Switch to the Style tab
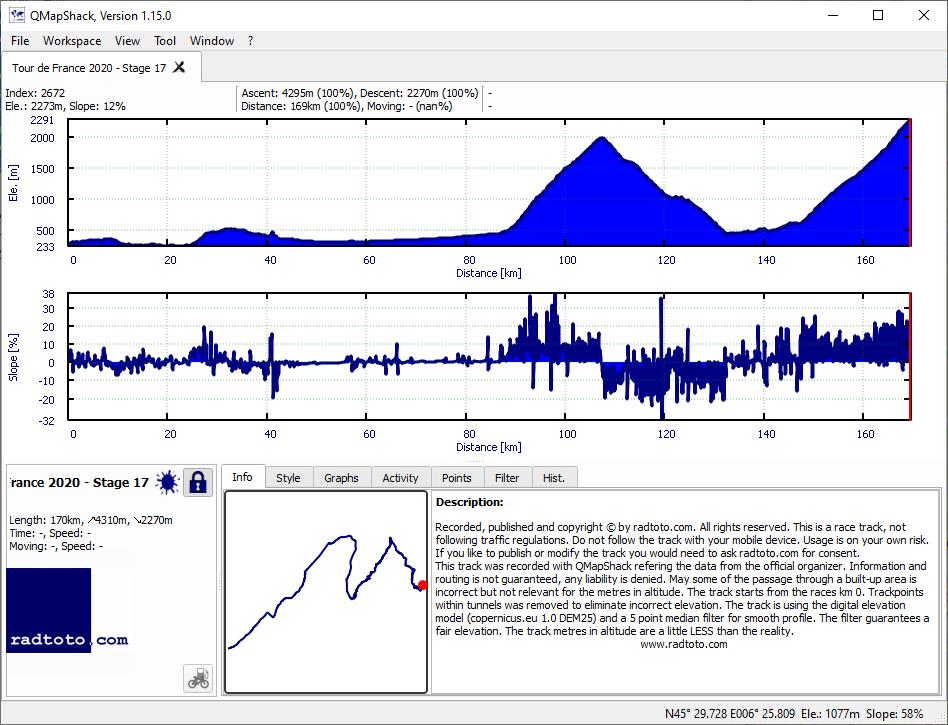The height and width of the screenshot is (725, 948). (x=288, y=478)
